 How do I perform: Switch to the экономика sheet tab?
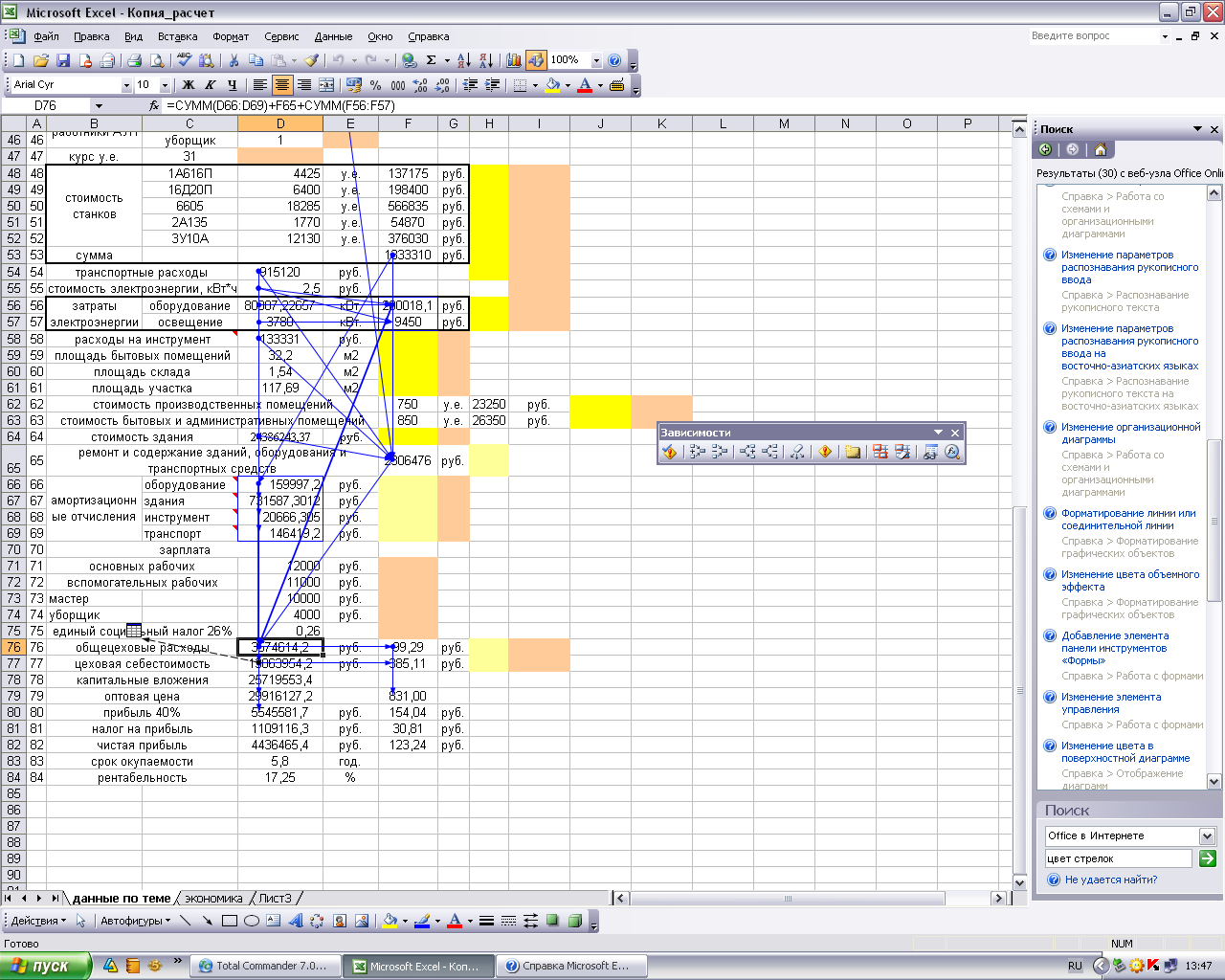[214, 898]
